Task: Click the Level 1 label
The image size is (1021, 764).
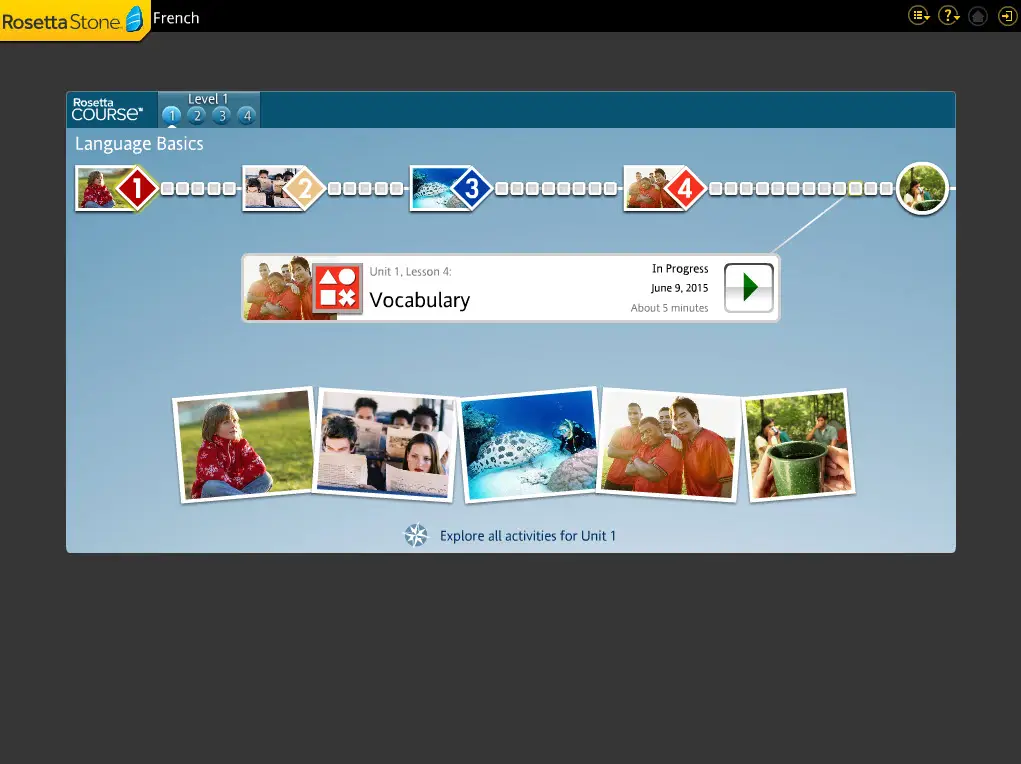Action: [x=208, y=99]
